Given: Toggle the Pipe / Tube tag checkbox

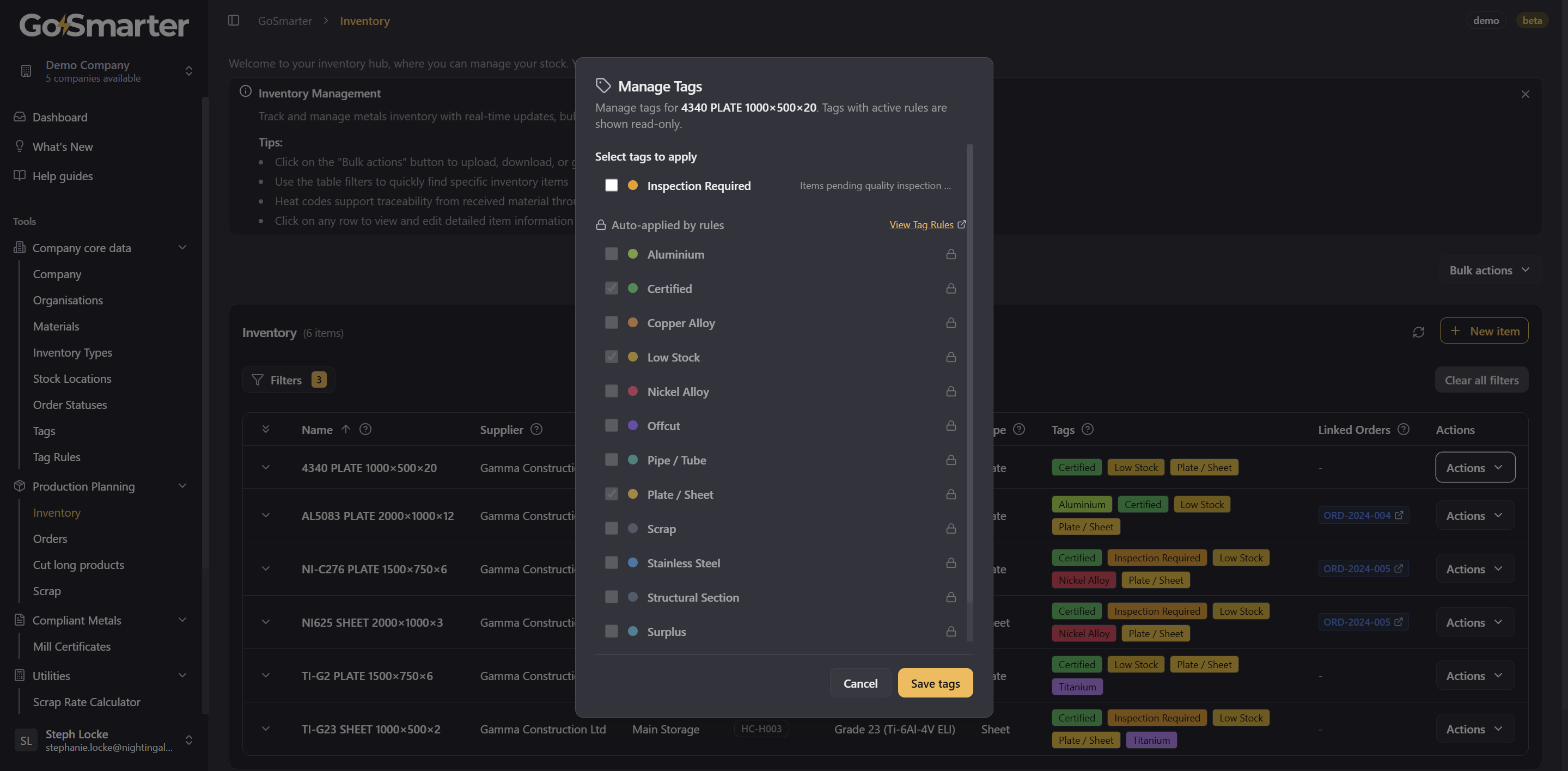Looking at the screenshot, I should click(x=612, y=460).
